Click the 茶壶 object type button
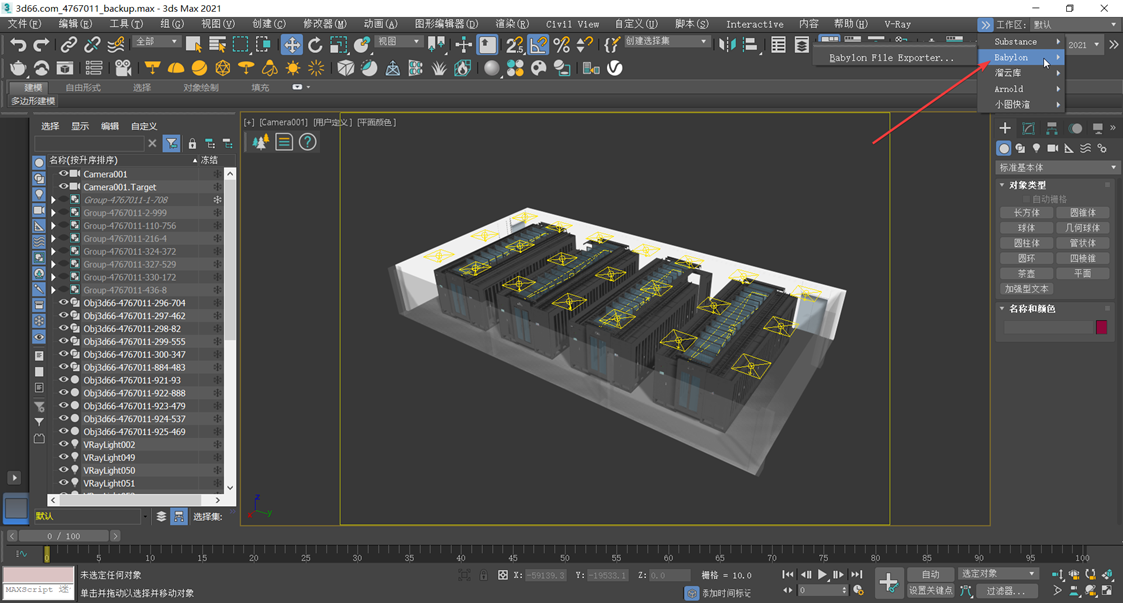 (1027, 273)
